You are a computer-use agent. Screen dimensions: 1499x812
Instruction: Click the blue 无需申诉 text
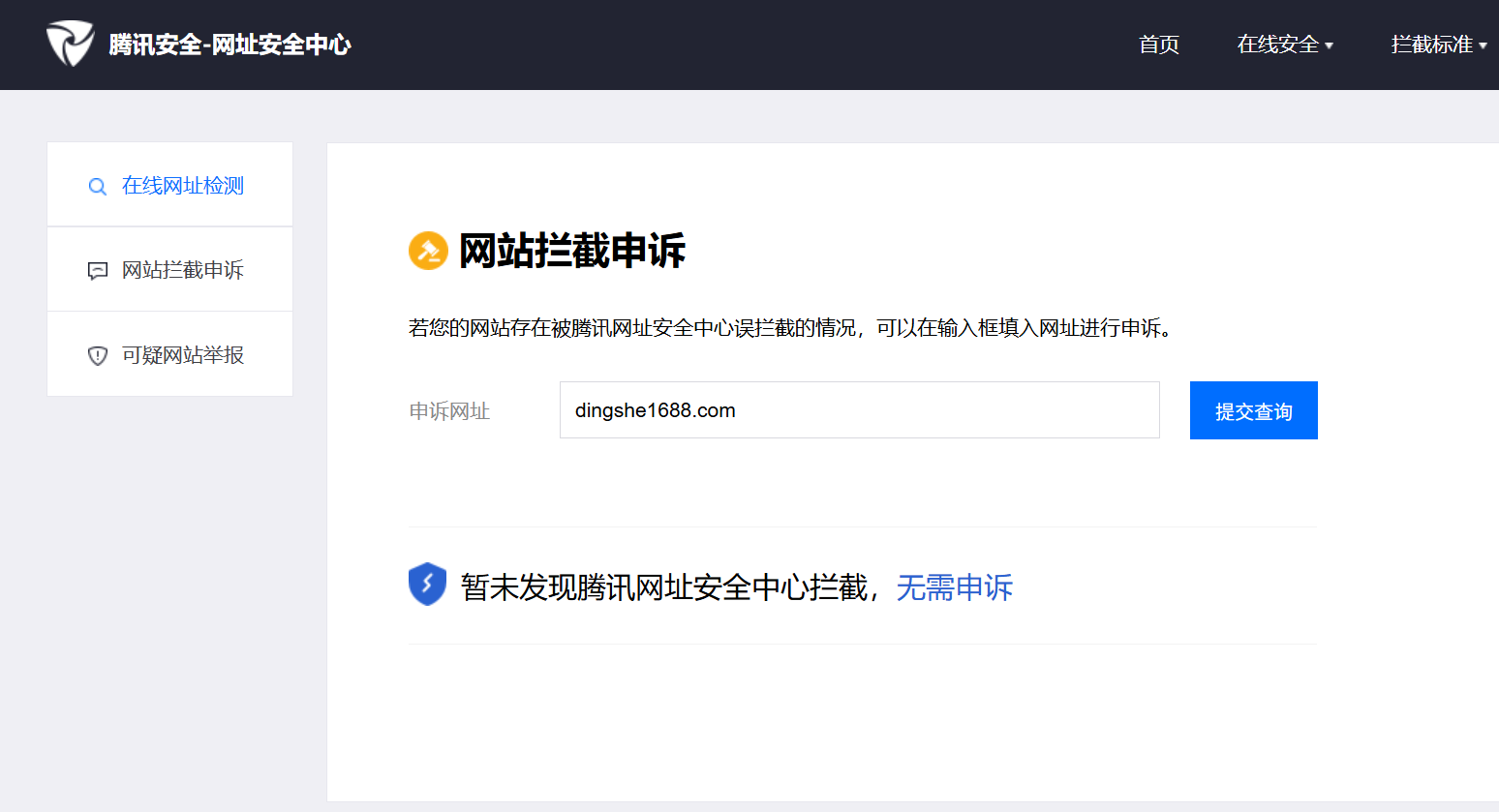coord(955,587)
